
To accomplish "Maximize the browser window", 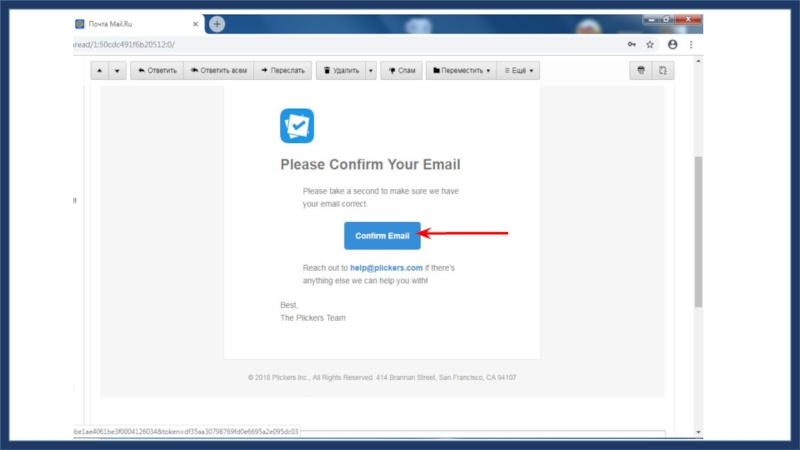I will [666, 19].
